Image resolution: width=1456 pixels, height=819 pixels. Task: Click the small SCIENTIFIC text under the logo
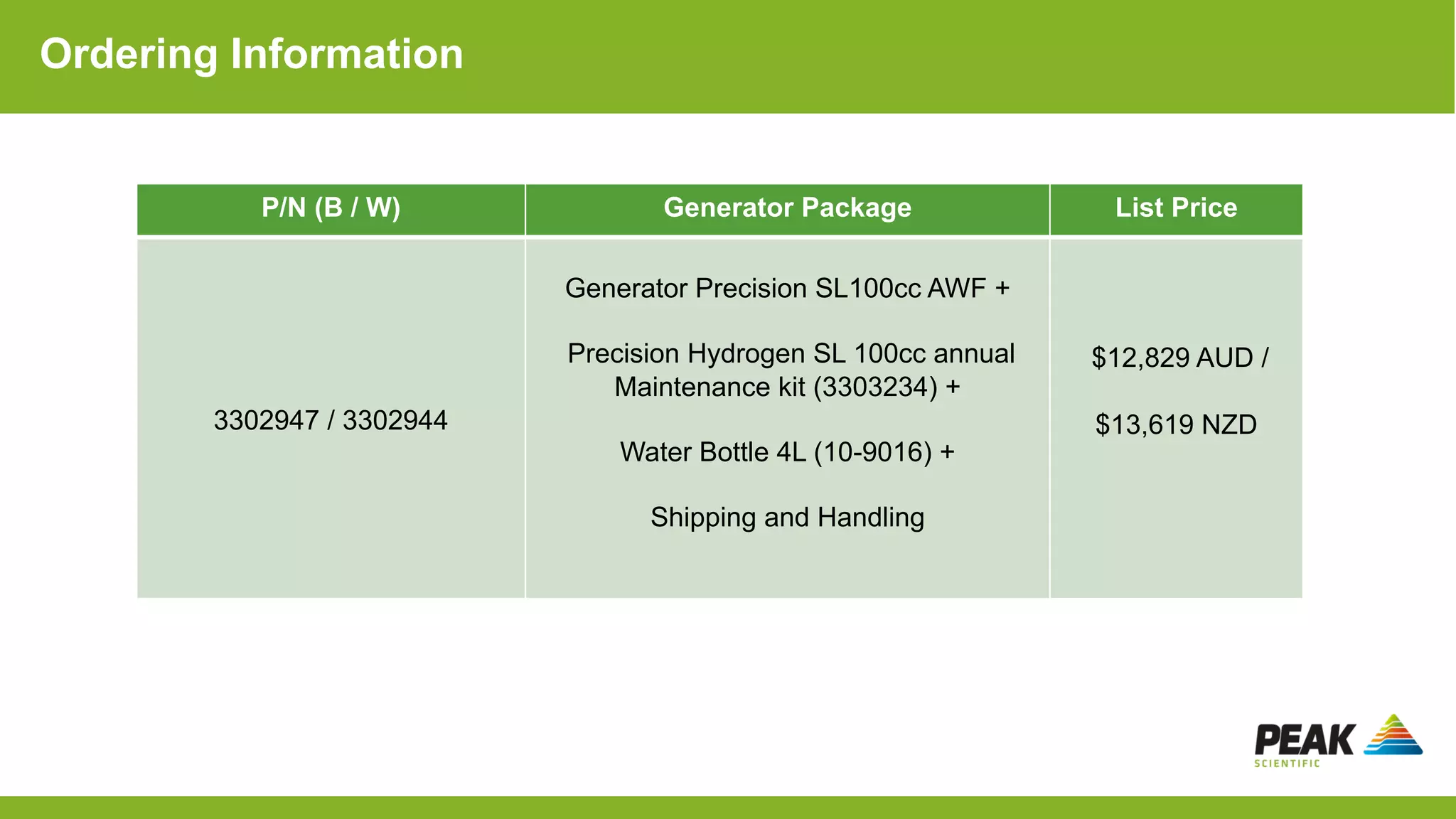coord(1287,764)
